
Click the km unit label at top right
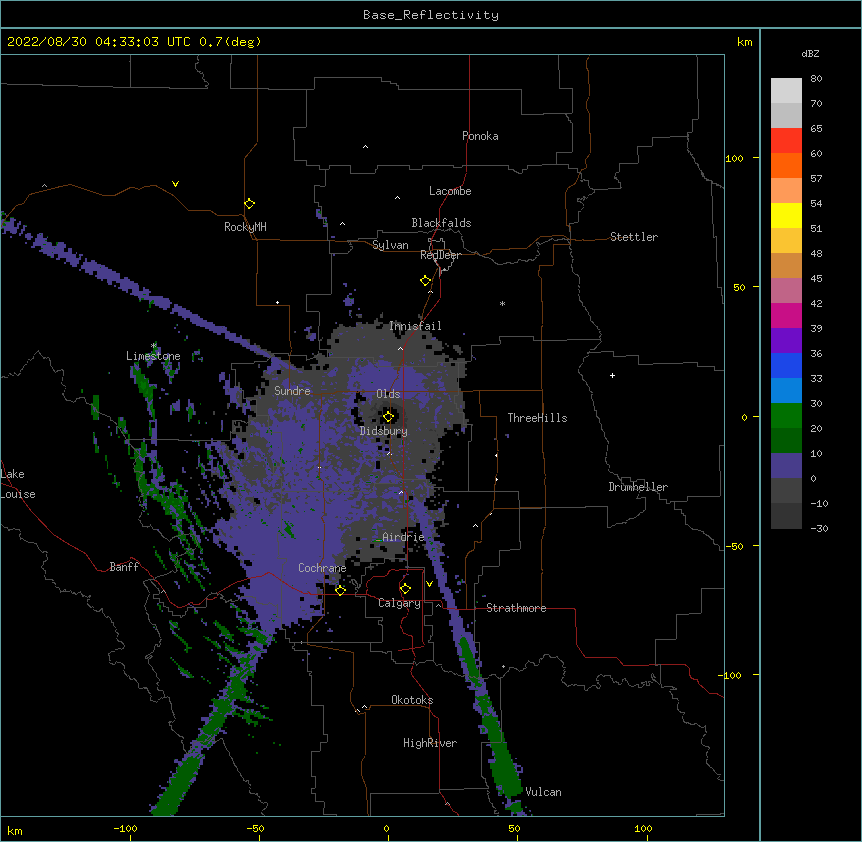pyautogui.click(x=744, y=42)
